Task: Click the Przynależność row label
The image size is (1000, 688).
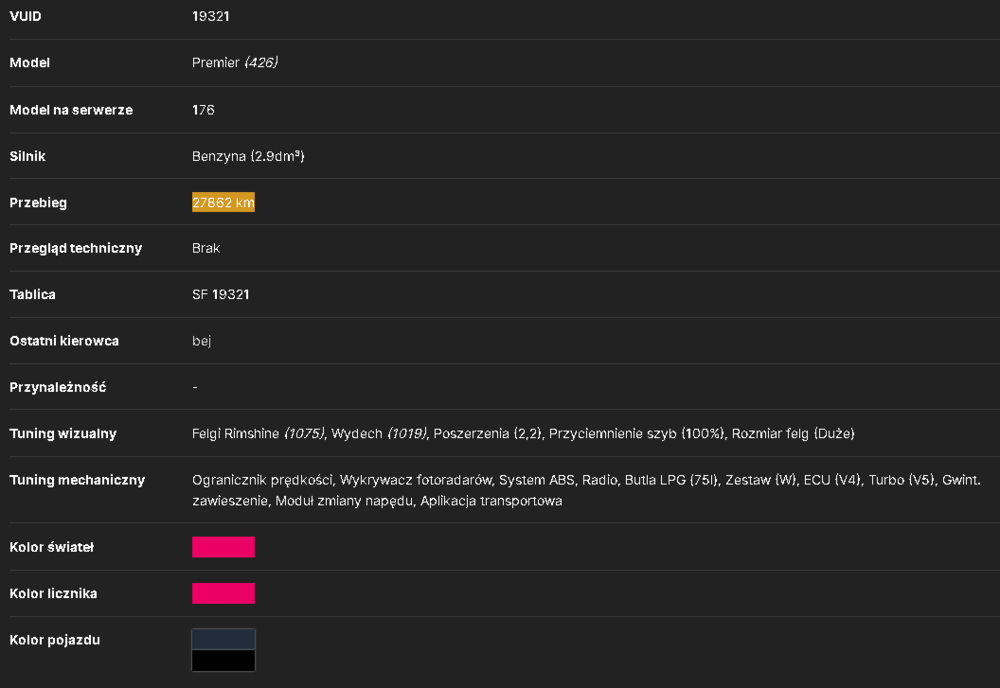Action: pos(58,387)
